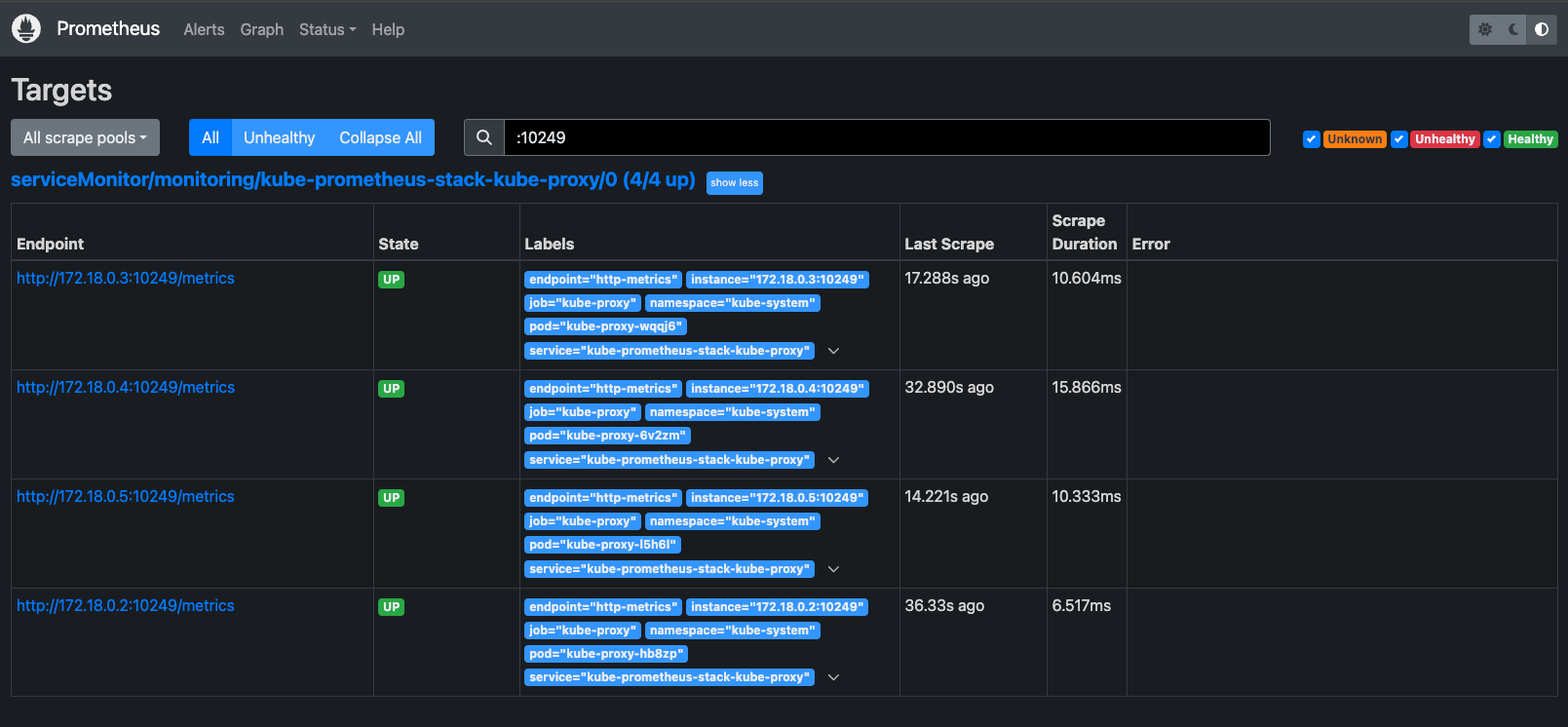Select the All filter button
The image size is (1568, 727).
[x=210, y=137]
